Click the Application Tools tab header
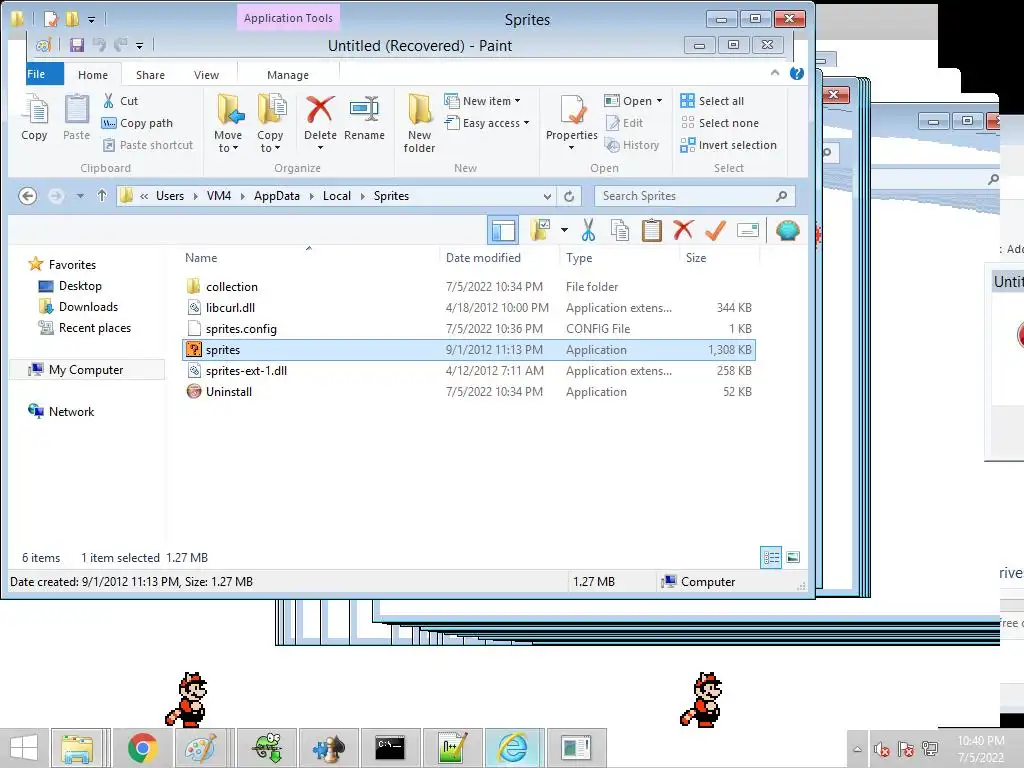 [x=288, y=18]
